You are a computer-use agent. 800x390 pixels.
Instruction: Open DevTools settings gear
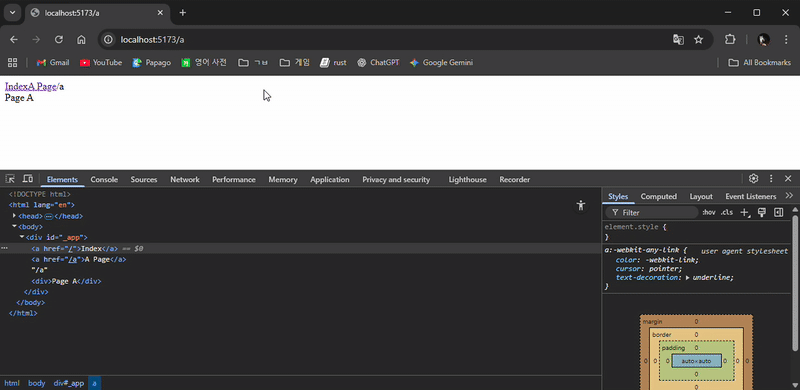click(x=754, y=179)
